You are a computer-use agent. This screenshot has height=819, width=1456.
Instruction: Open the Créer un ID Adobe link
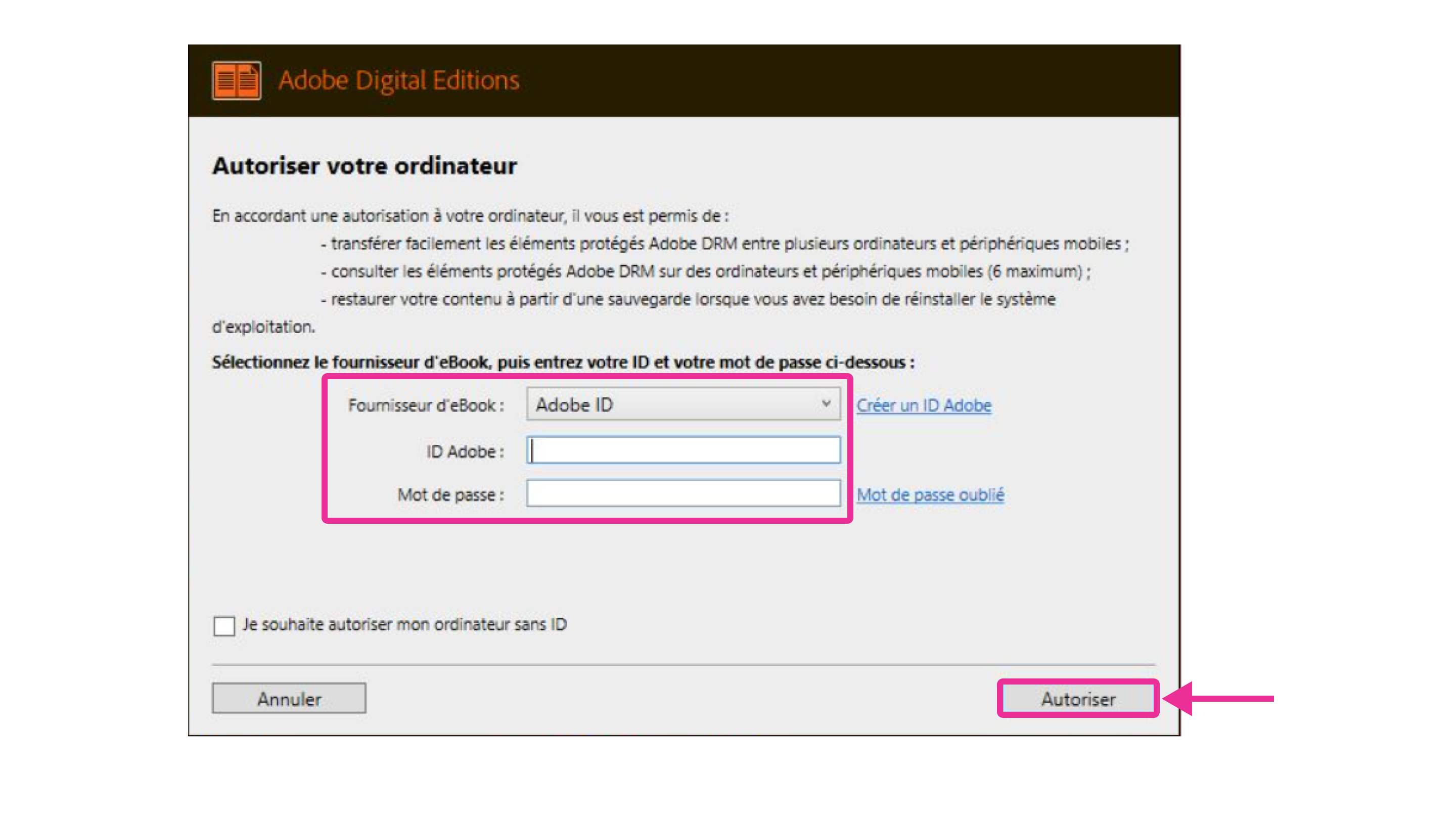click(x=924, y=405)
